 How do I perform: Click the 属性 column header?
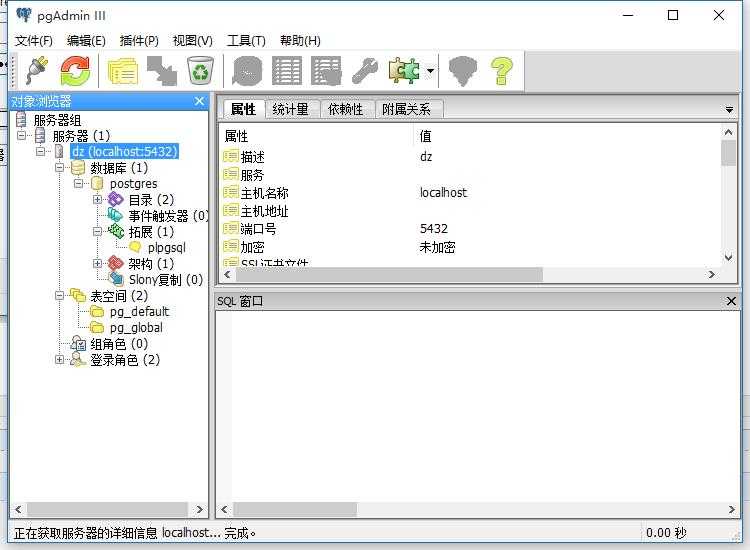(x=318, y=136)
